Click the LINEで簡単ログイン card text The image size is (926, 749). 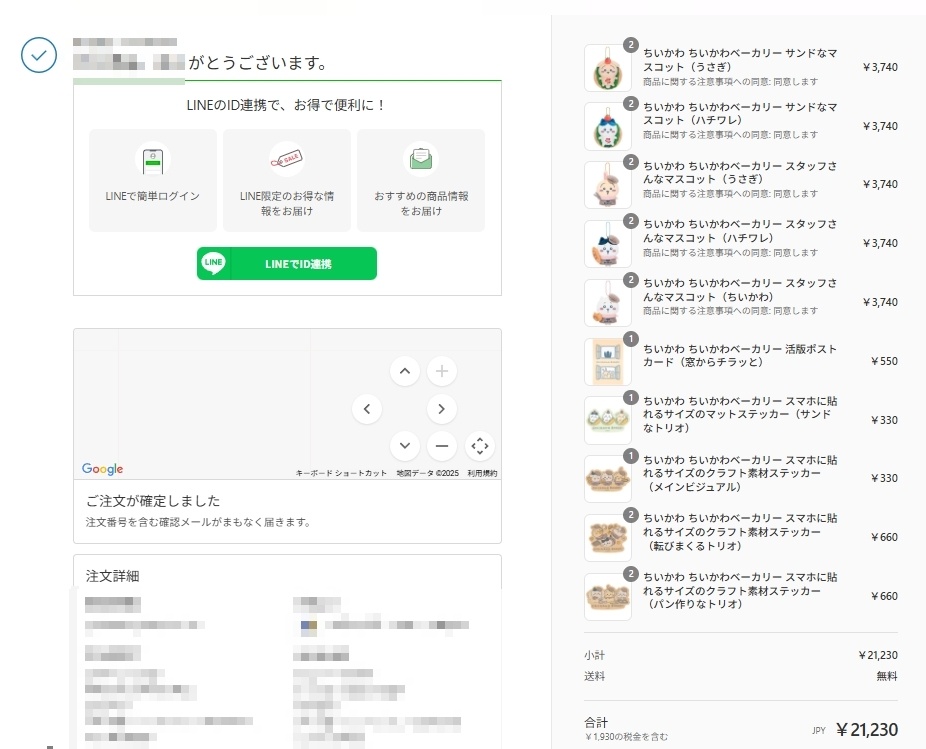coord(152,196)
